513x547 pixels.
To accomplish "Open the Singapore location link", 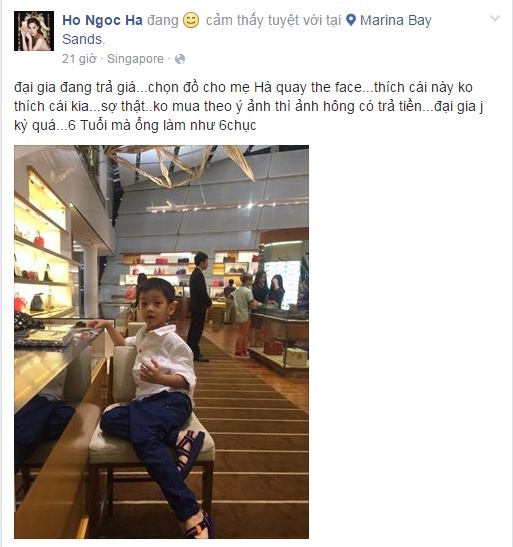I will [135, 59].
